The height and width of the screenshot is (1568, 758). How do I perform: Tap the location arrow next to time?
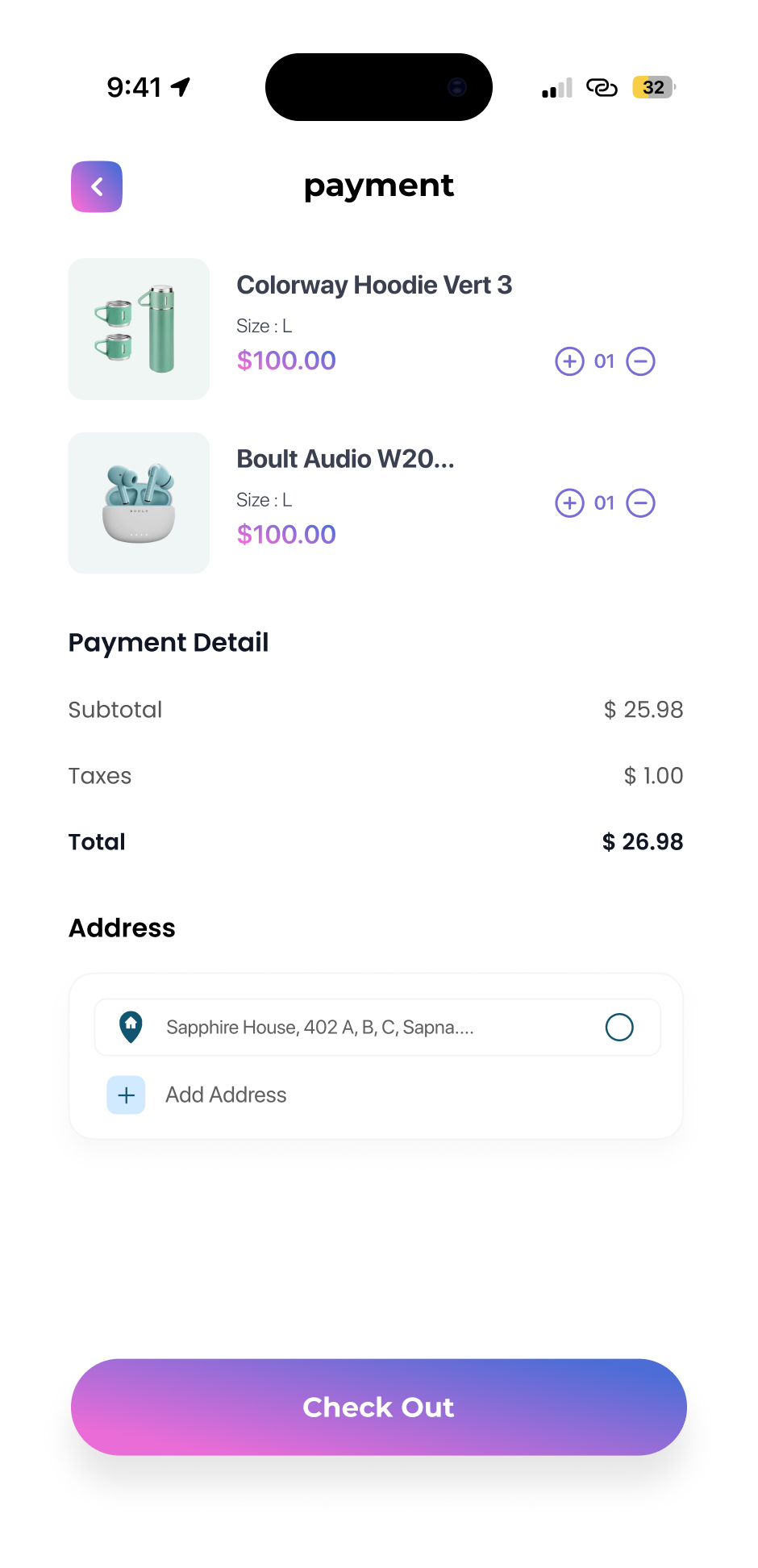181,86
